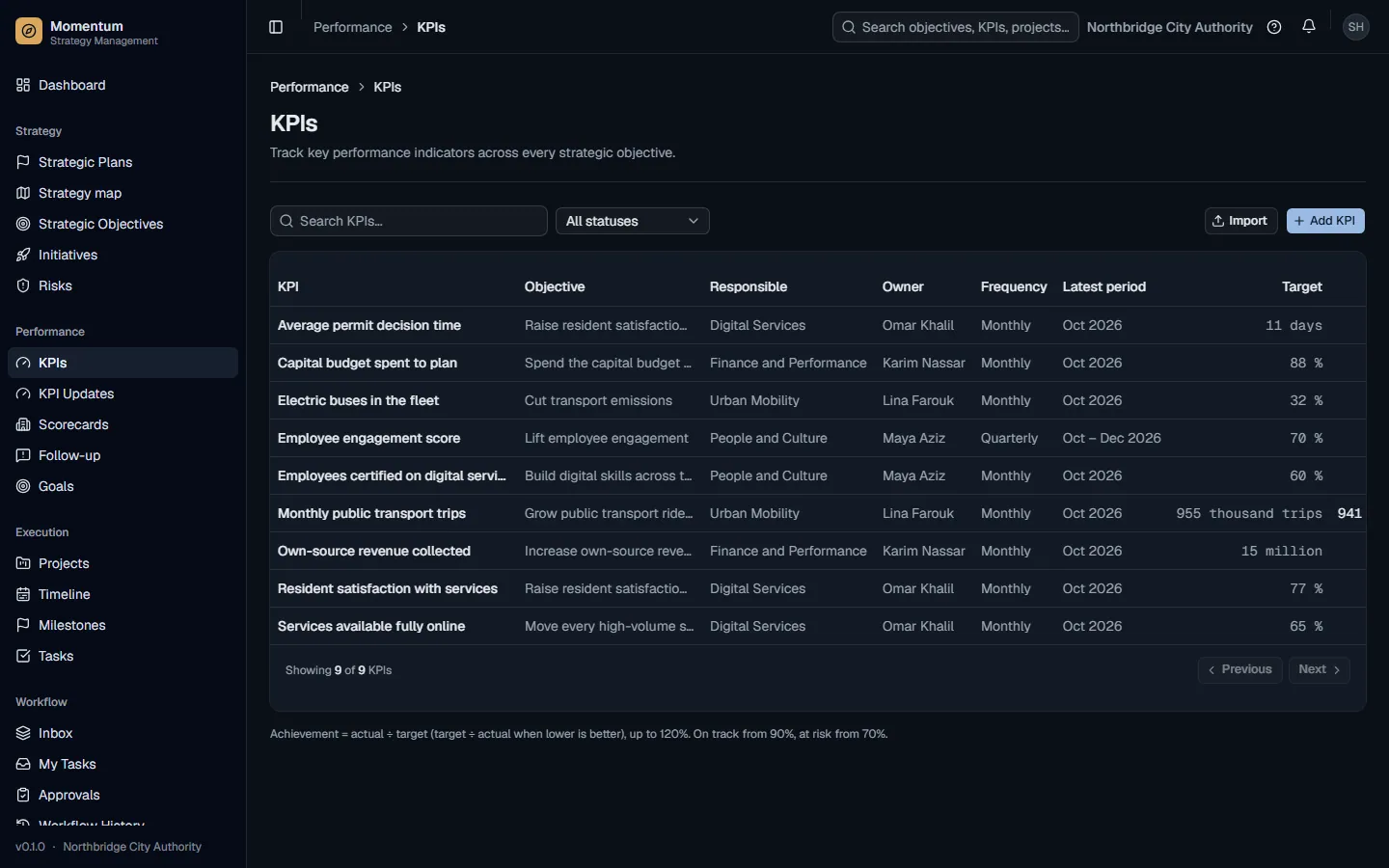Click the Timeline calendar icon

(x=23, y=594)
